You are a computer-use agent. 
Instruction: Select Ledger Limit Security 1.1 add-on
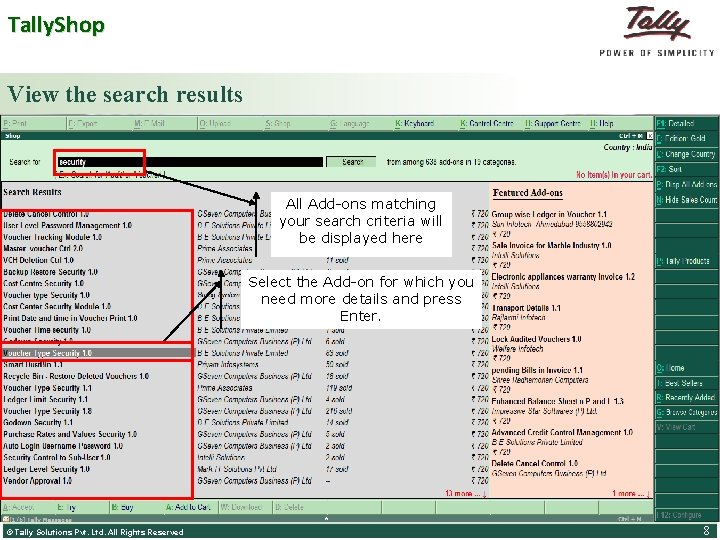(x=45, y=399)
